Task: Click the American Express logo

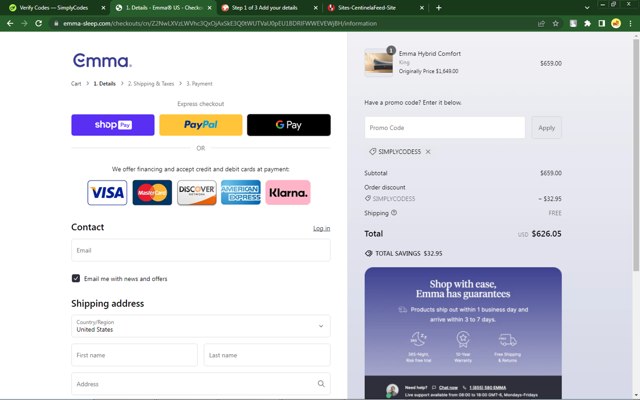Action: click(241, 193)
